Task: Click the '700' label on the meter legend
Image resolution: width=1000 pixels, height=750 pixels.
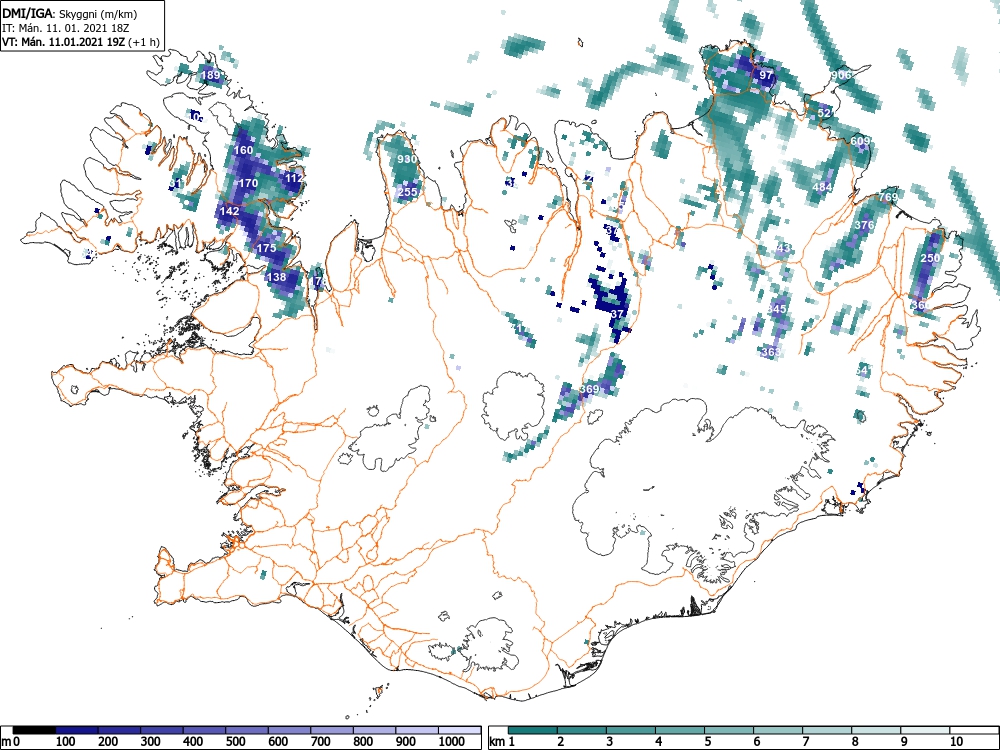Action: coord(321,742)
